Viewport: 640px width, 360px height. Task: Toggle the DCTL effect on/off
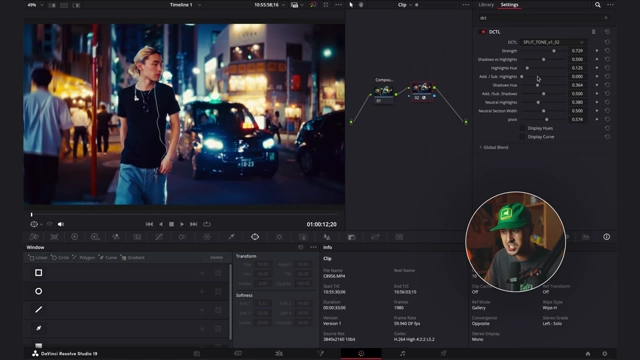pyautogui.click(x=483, y=32)
